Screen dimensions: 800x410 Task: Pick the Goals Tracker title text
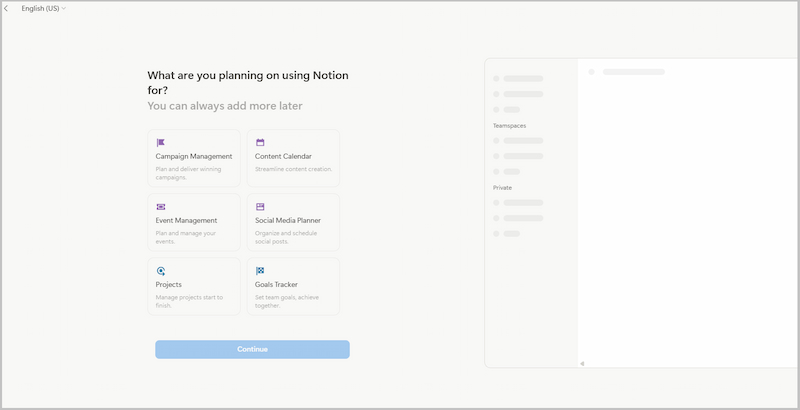(276, 285)
